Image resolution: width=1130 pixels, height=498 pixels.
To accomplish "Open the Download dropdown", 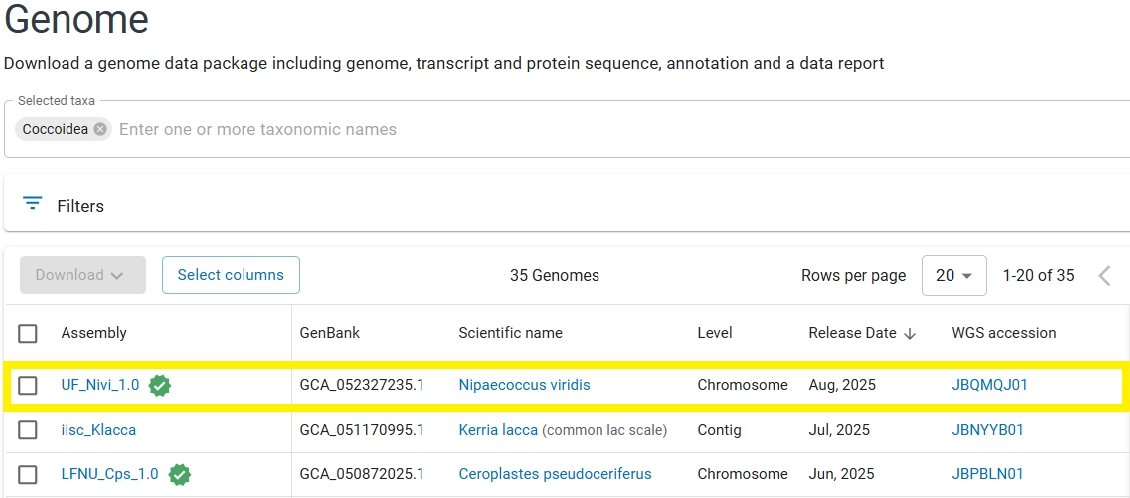I will click(82, 275).
